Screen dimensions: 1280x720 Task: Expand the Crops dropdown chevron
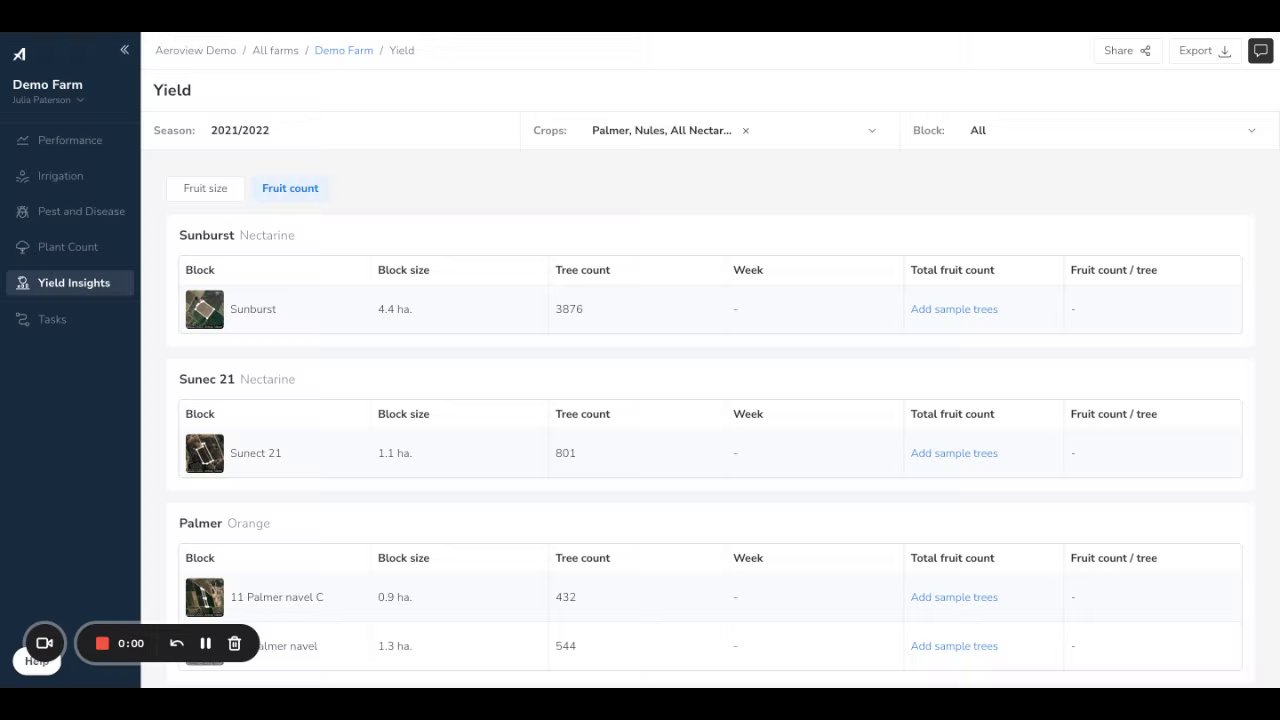(872, 131)
